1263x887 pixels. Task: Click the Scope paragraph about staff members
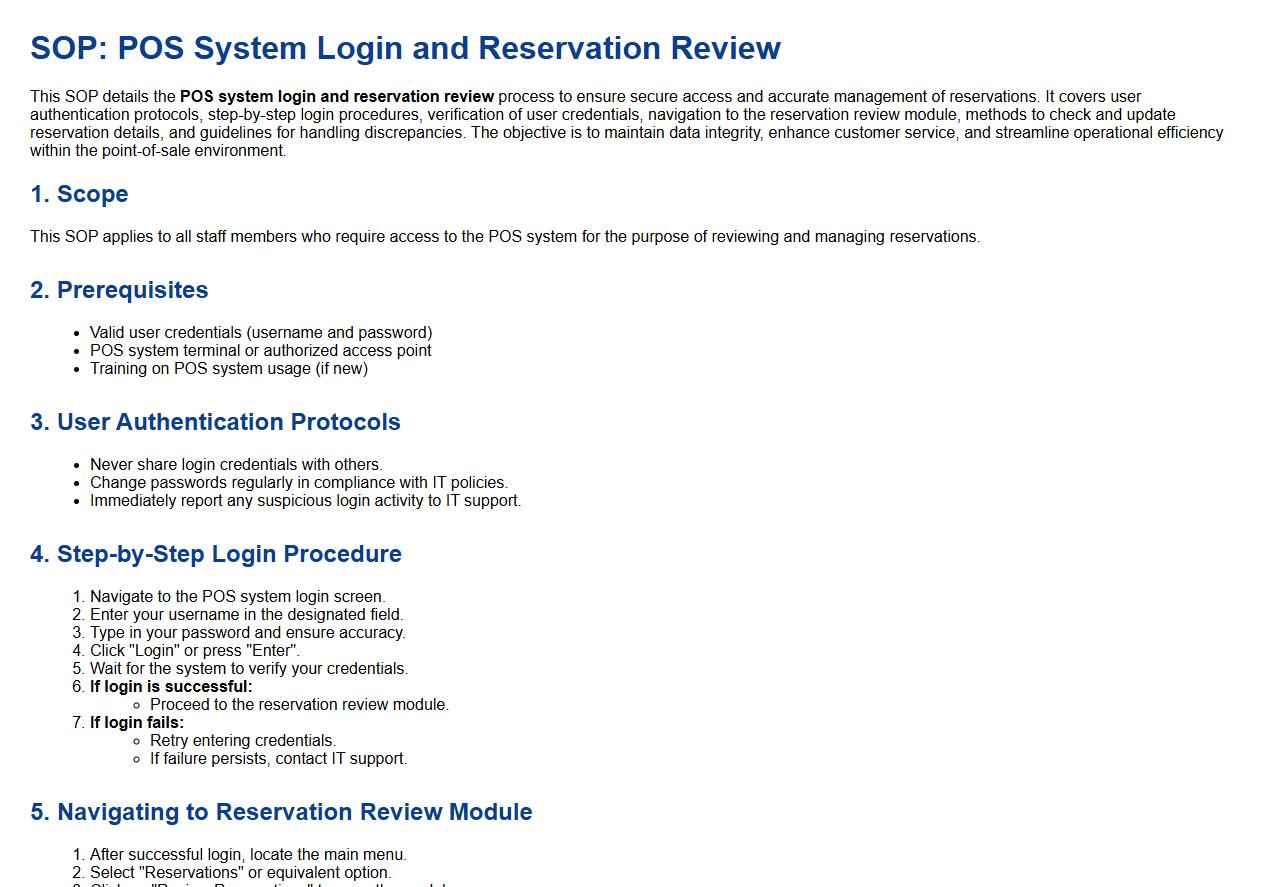(504, 237)
